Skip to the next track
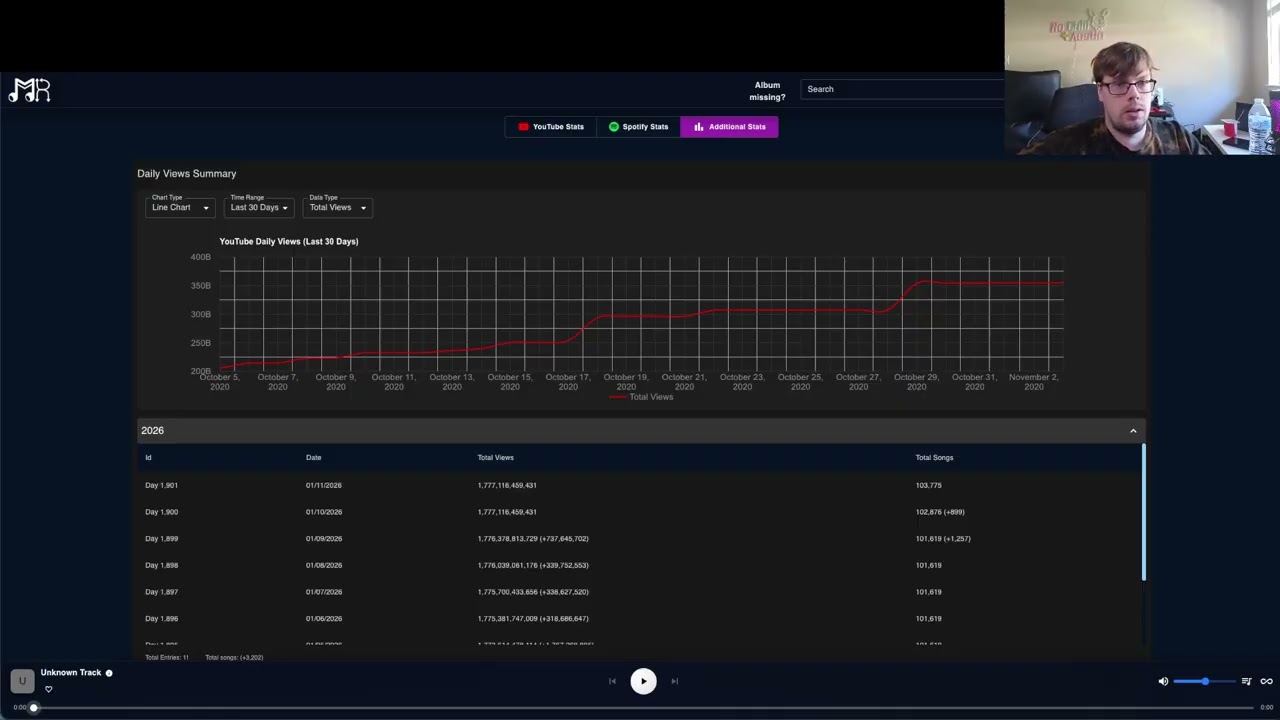 [674, 681]
